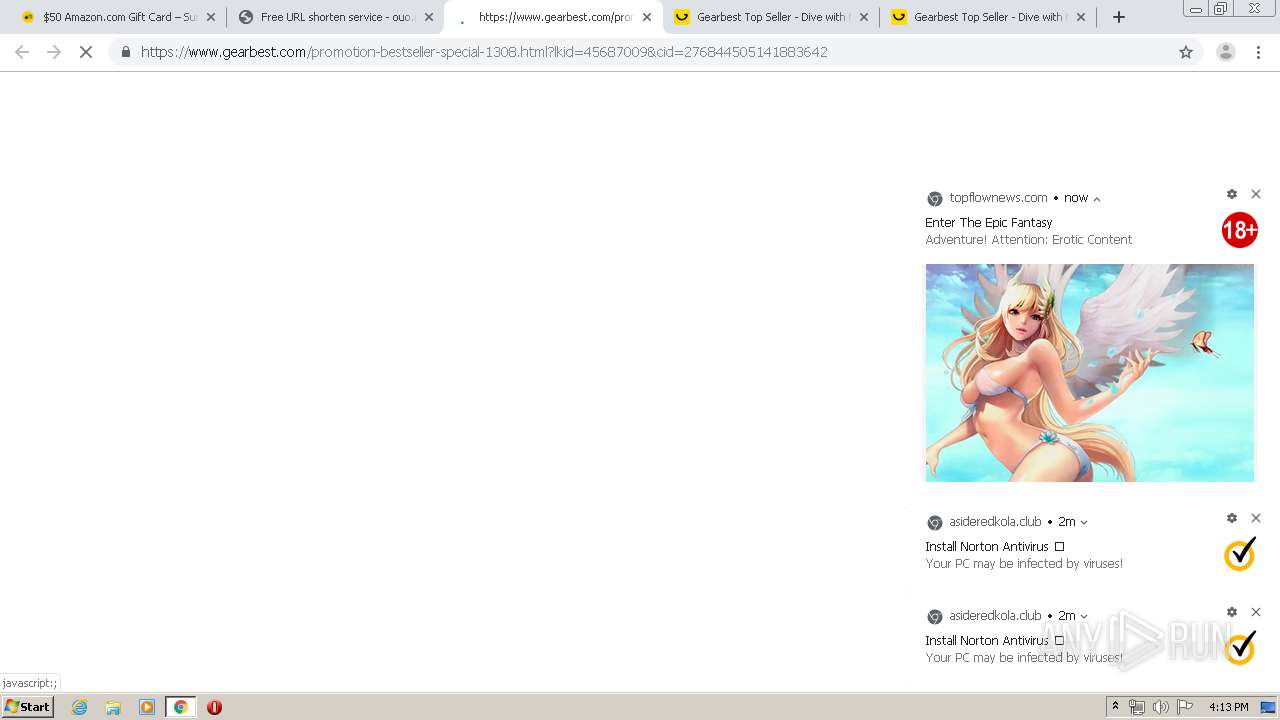Open topflownews.com notification settings gear
This screenshot has width=1280, height=720.
click(1232, 194)
